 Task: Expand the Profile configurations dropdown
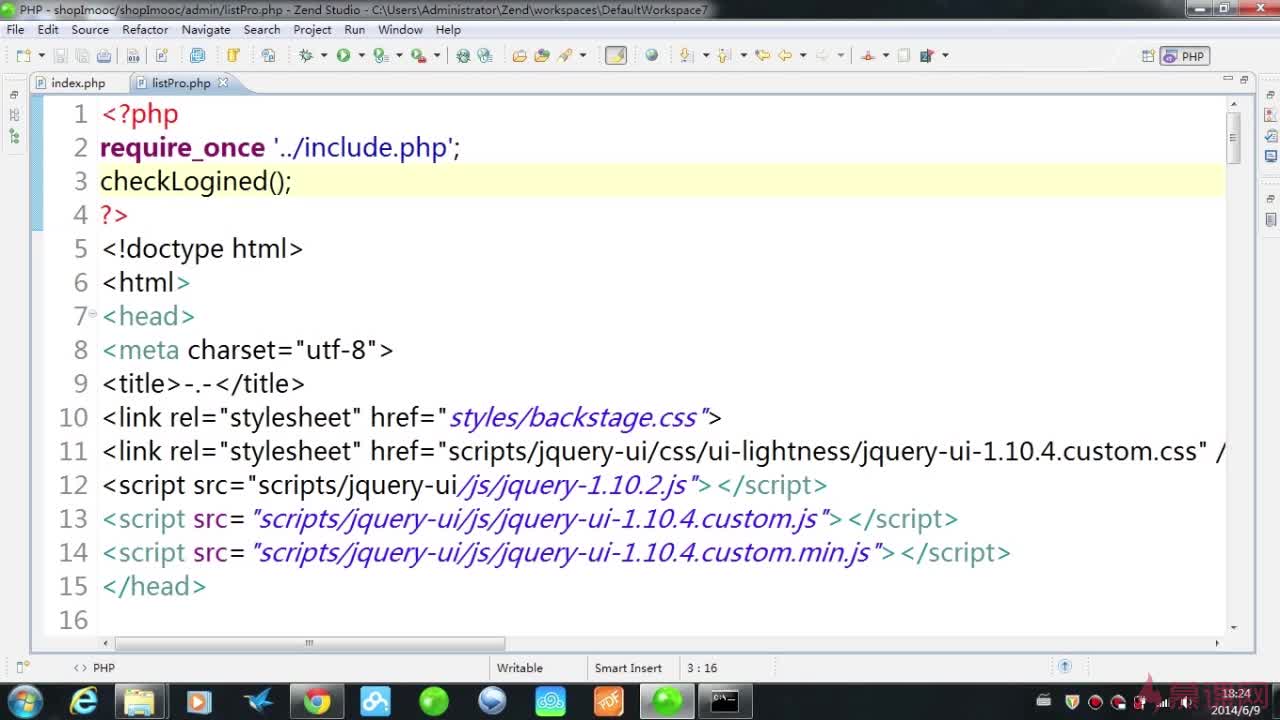[x=399, y=56]
